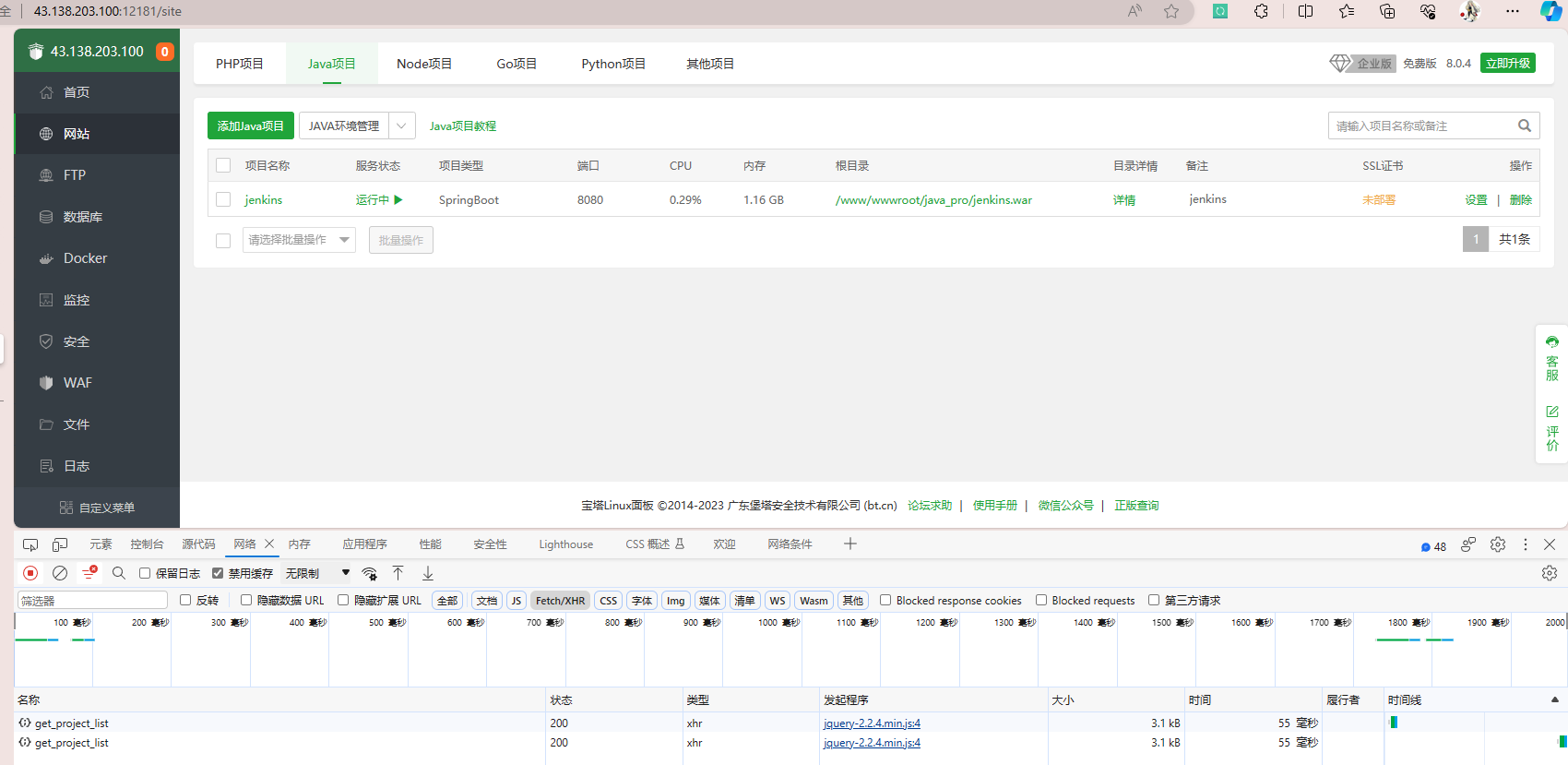Open DevTools settings gear icon

(1498, 544)
